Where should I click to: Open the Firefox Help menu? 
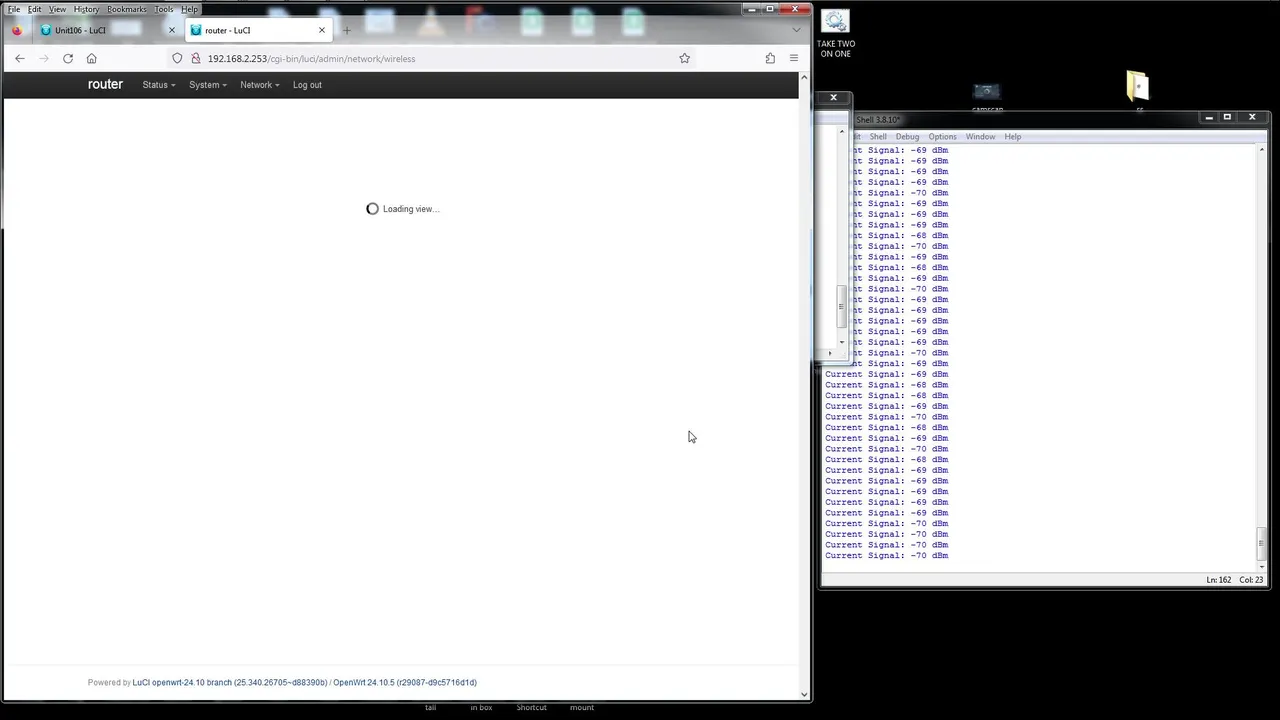pos(189,9)
